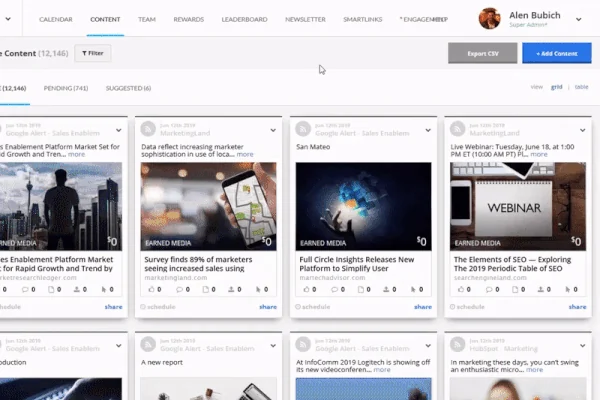Viewport: 600px width, 400px height.
Task: Click share on the Elements of SEO card
Action: pos(577,307)
